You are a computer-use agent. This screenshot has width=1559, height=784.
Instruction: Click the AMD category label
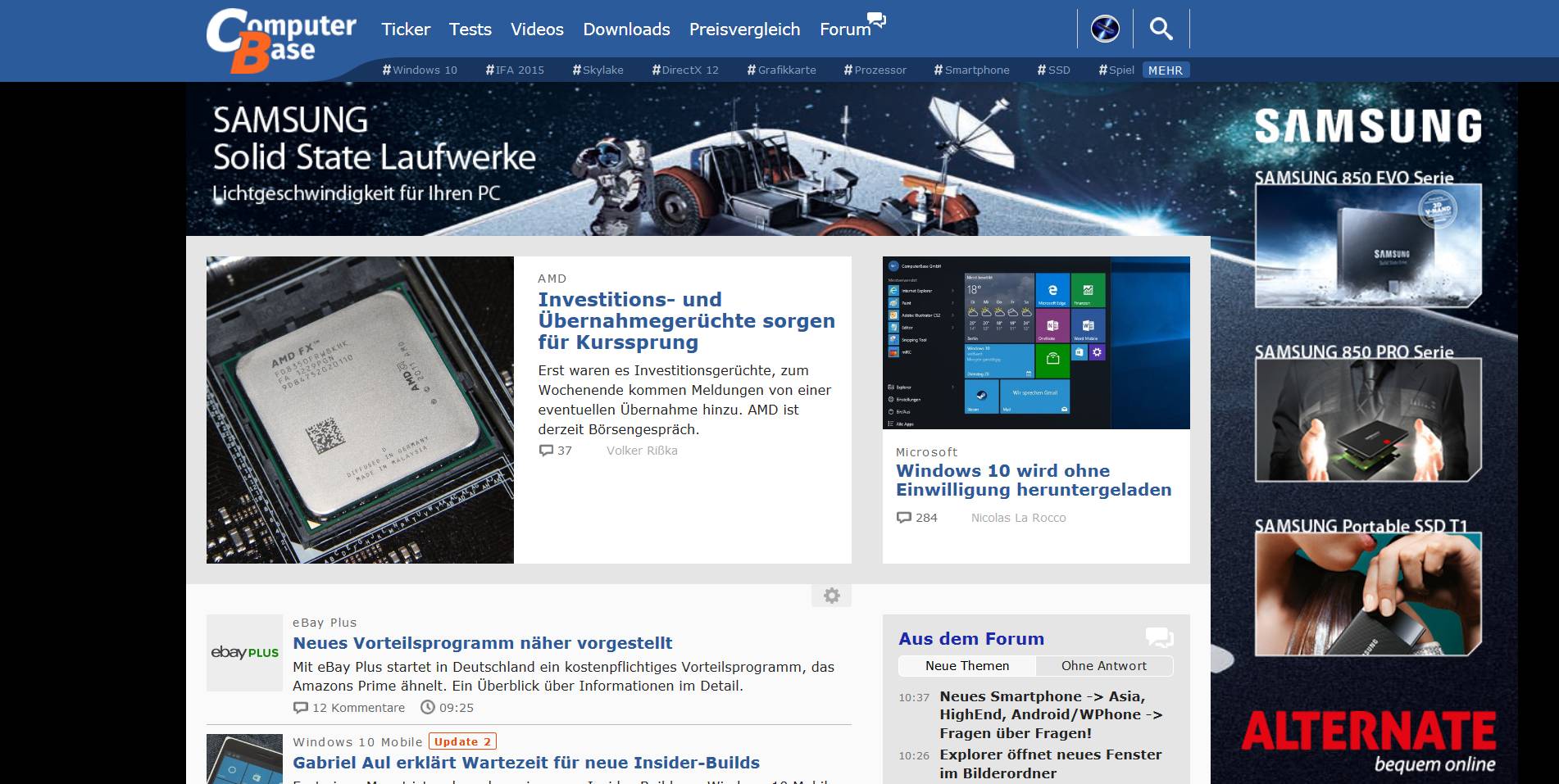[x=552, y=279]
